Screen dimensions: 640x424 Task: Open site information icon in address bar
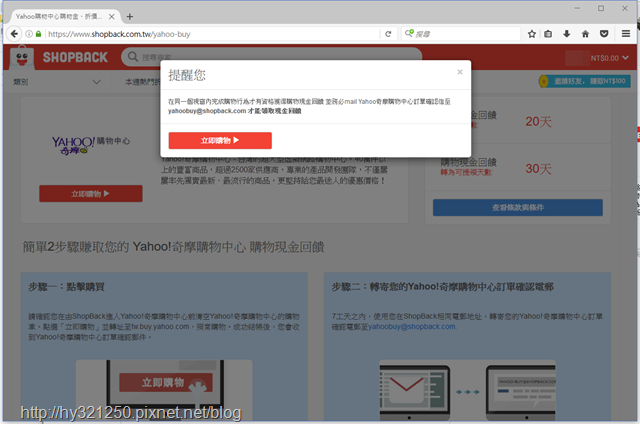(29, 34)
